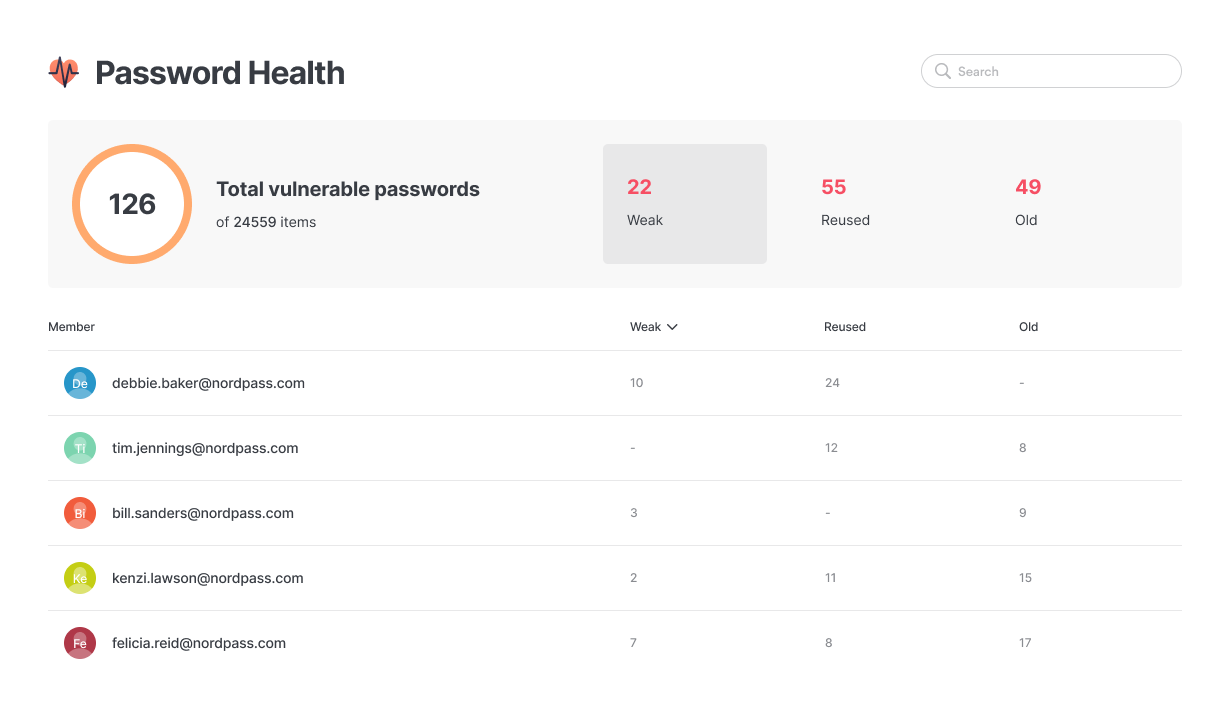Open debbie.baker's avatar

coord(80,383)
